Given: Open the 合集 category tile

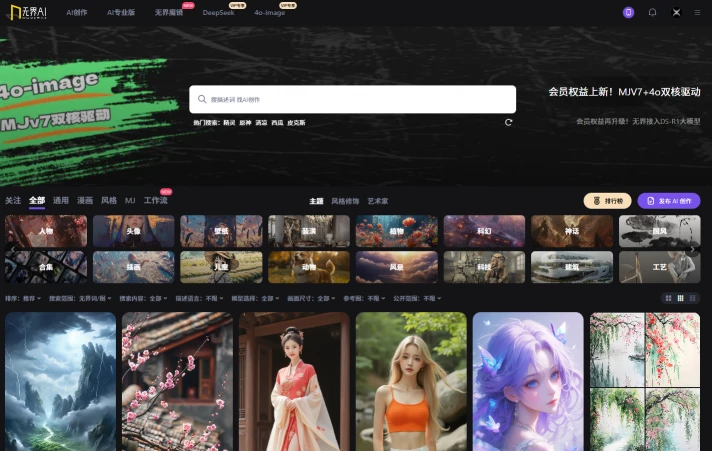Looking at the screenshot, I should click(46, 267).
